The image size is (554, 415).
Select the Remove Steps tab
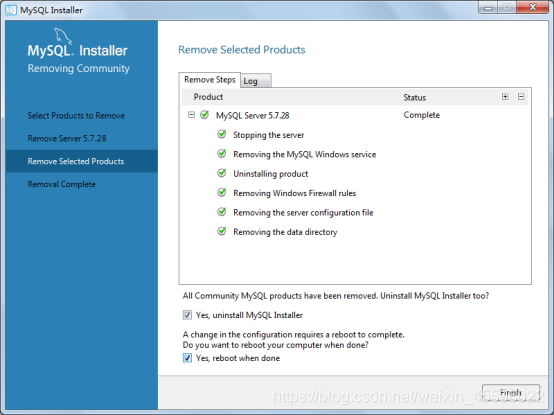[x=210, y=80]
